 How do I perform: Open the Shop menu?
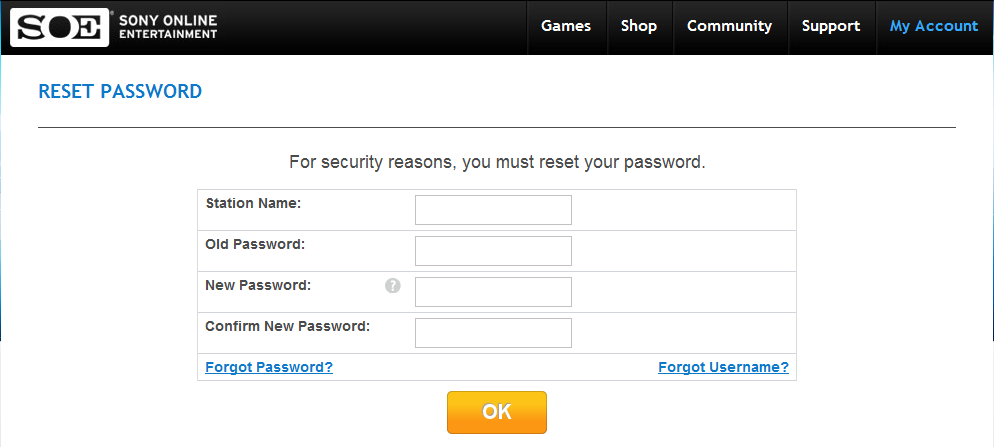click(639, 26)
